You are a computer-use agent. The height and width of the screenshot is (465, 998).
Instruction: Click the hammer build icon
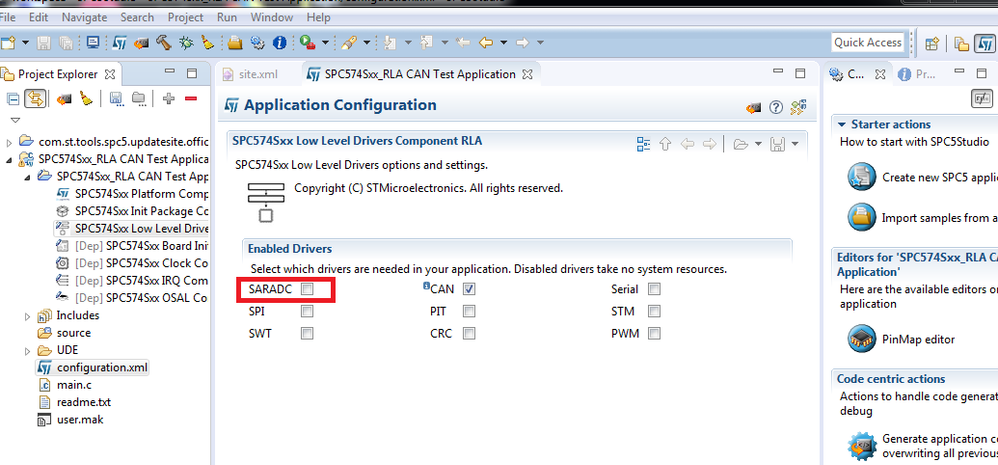[164, 43]
